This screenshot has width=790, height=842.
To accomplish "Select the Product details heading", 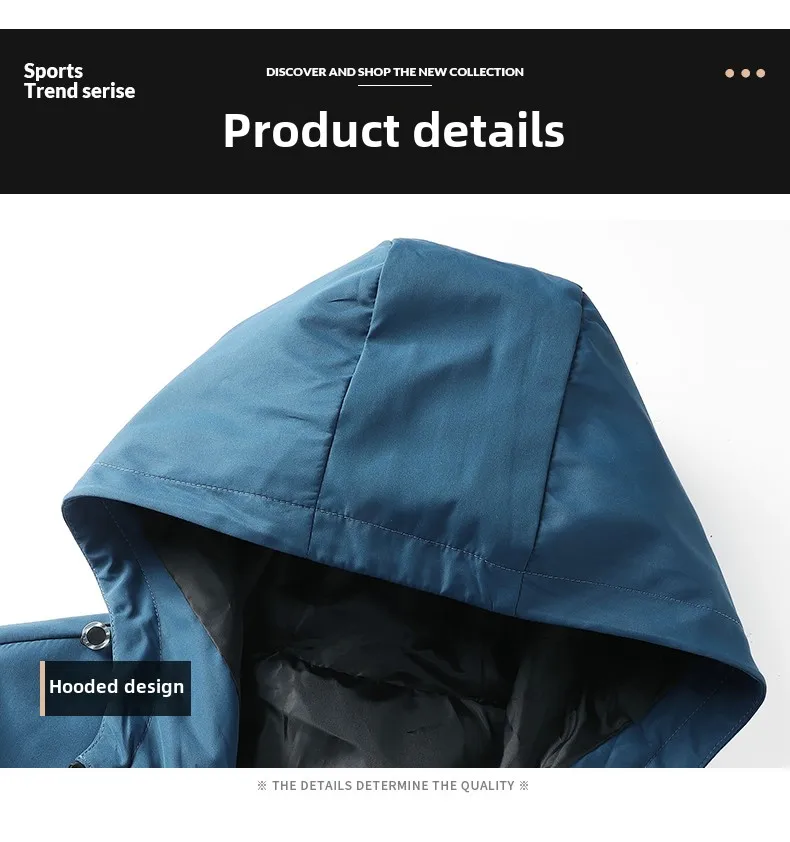I will 394,130.
